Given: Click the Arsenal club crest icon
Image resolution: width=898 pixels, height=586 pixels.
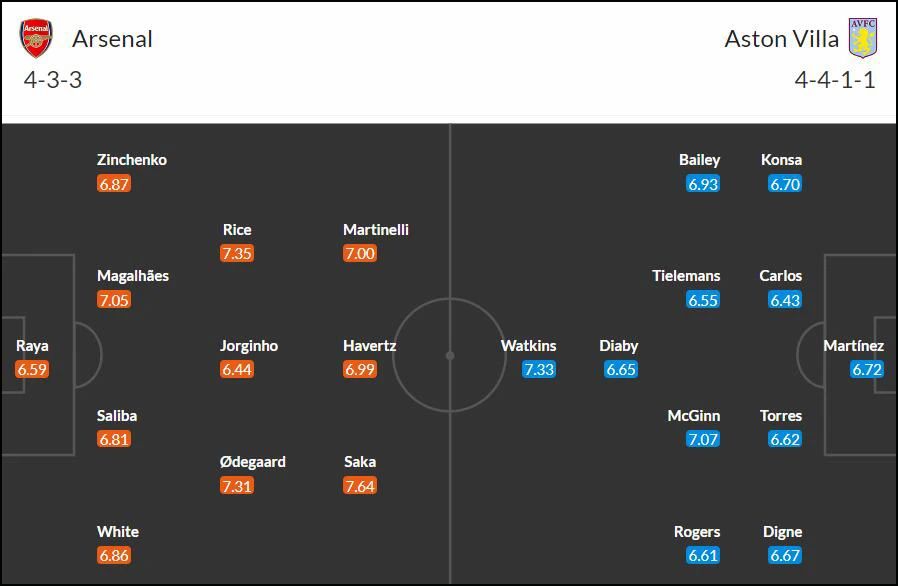Looking at the screenshot, I should 36,38.
